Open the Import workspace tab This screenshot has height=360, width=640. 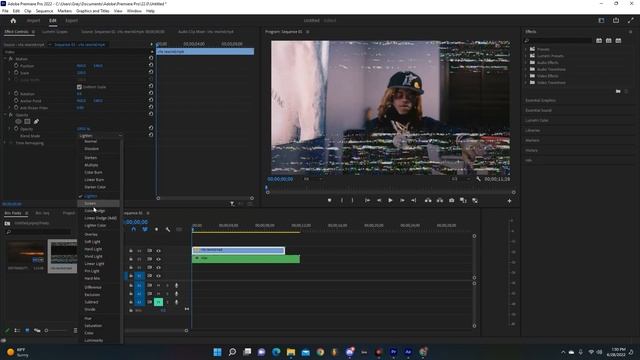[33, 20]
